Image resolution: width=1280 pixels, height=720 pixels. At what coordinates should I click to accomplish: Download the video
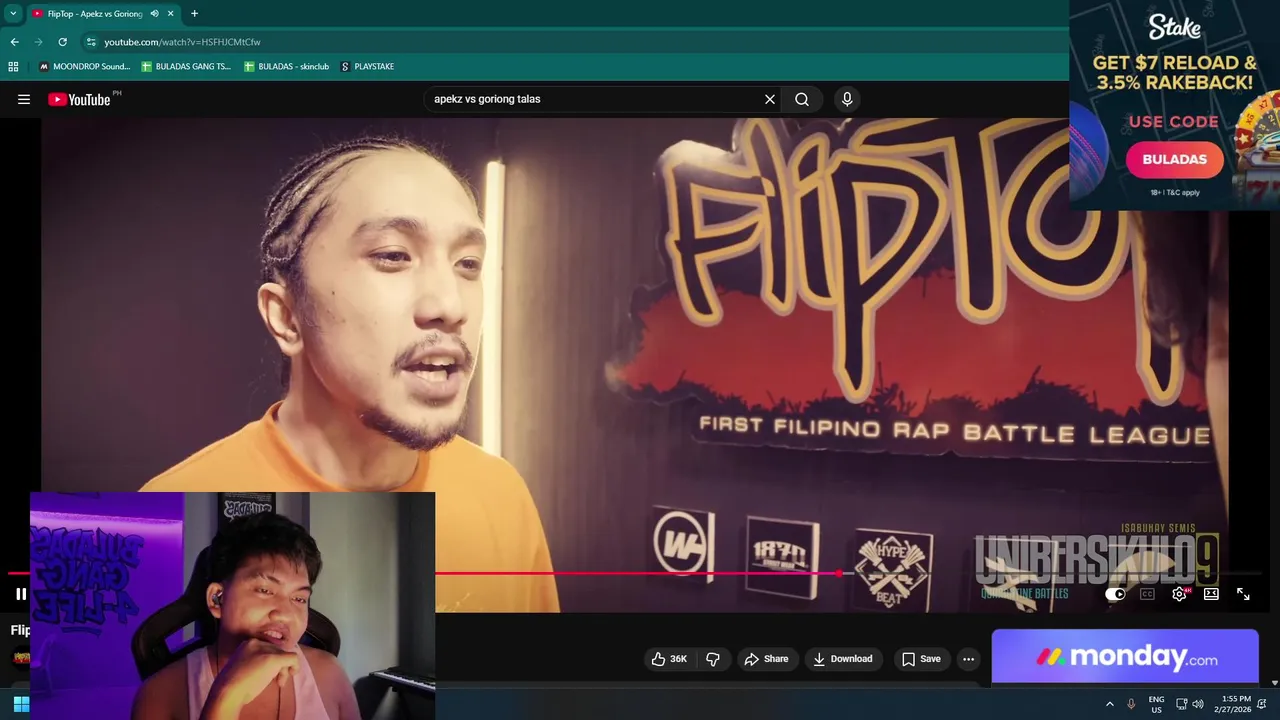(843, 659)
